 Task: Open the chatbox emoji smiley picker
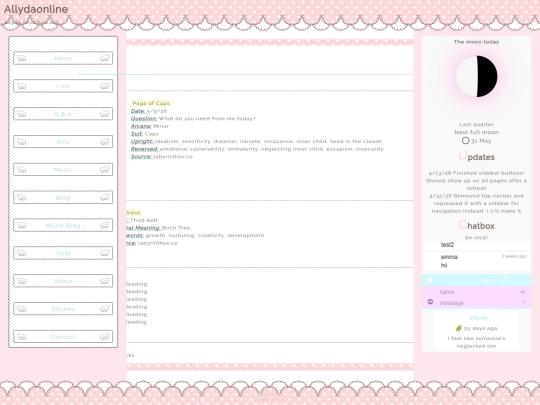click(x=430, y=302)
